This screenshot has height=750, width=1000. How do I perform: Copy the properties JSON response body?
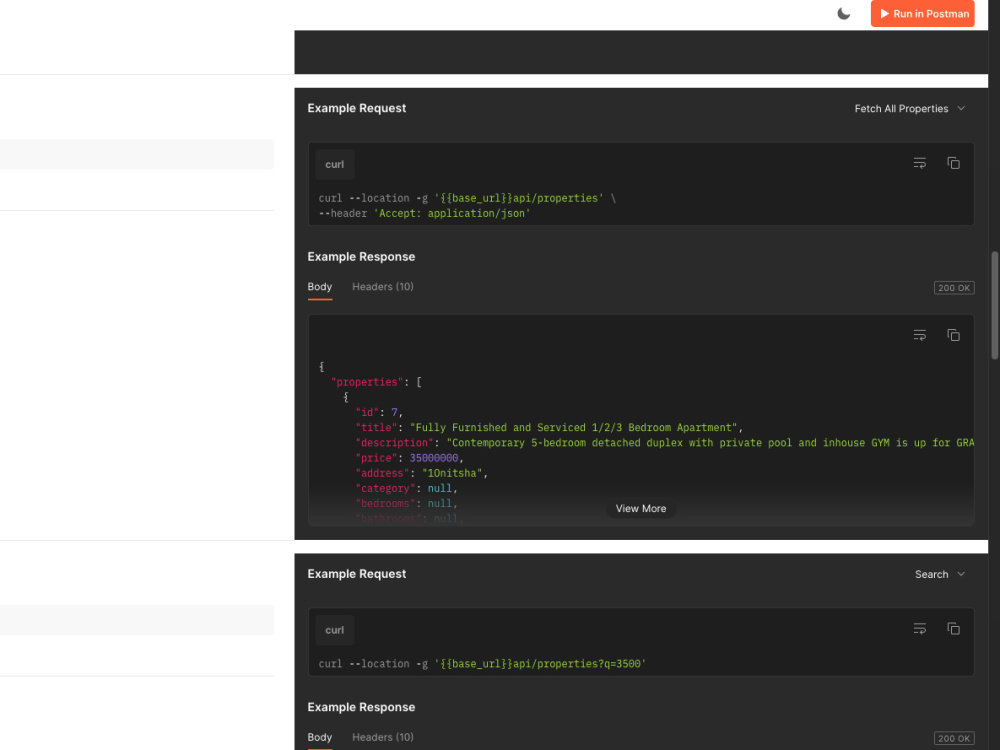click(x=953, y=335)
